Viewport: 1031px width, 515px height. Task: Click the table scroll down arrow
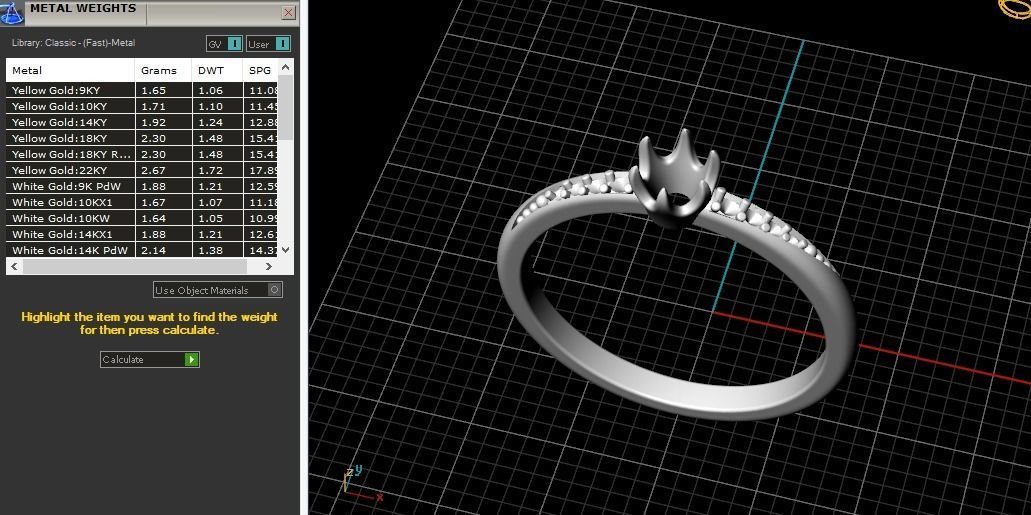pos(285,250)
